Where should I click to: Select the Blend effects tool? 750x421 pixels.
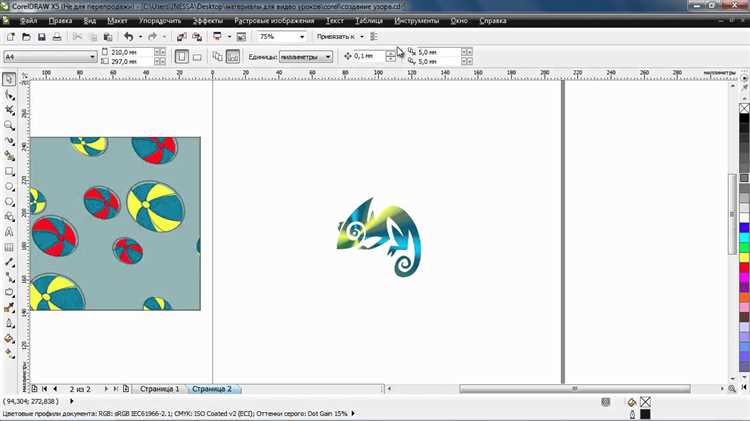click(x=9, y=292)
